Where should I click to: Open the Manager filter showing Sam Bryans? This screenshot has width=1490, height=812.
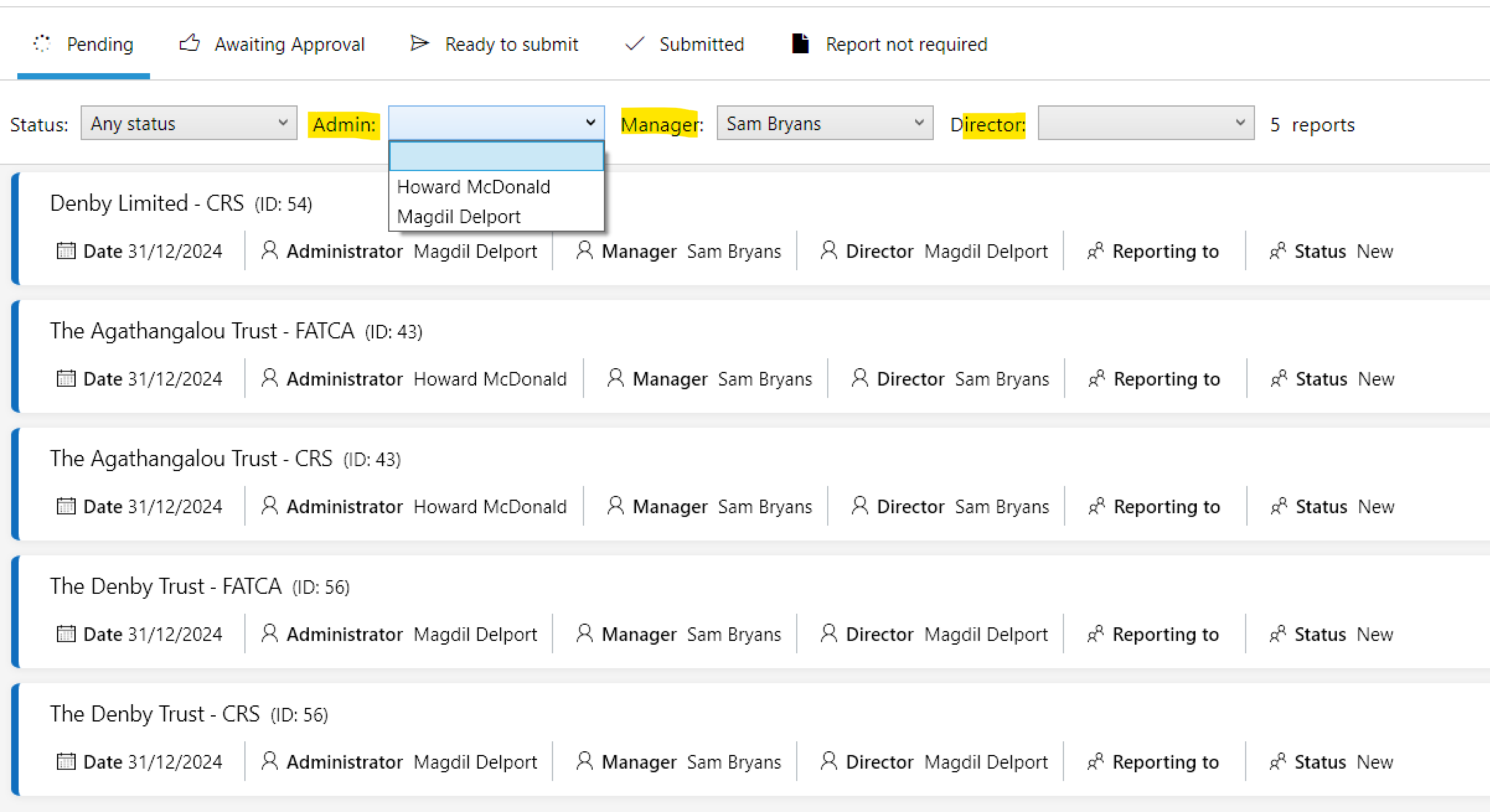click(x=825, y=123)
